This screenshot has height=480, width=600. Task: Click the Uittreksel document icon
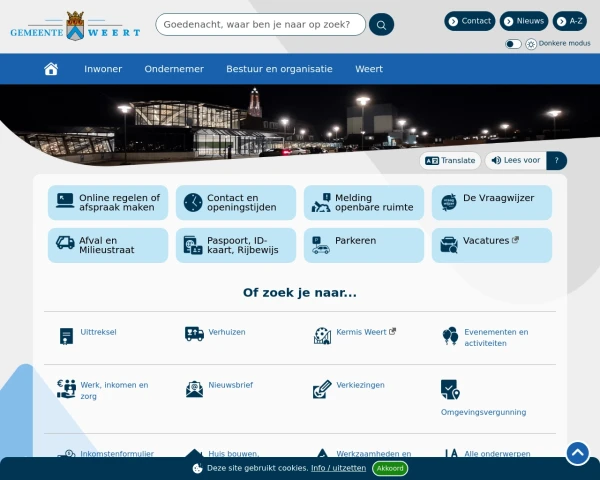point(66,336)
